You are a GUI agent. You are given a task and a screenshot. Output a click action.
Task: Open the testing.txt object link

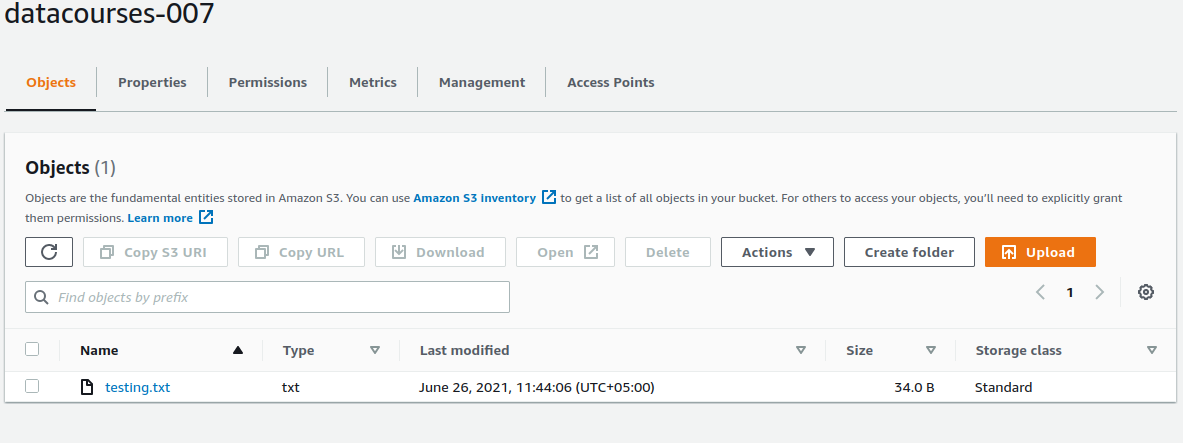click(137, 388)
